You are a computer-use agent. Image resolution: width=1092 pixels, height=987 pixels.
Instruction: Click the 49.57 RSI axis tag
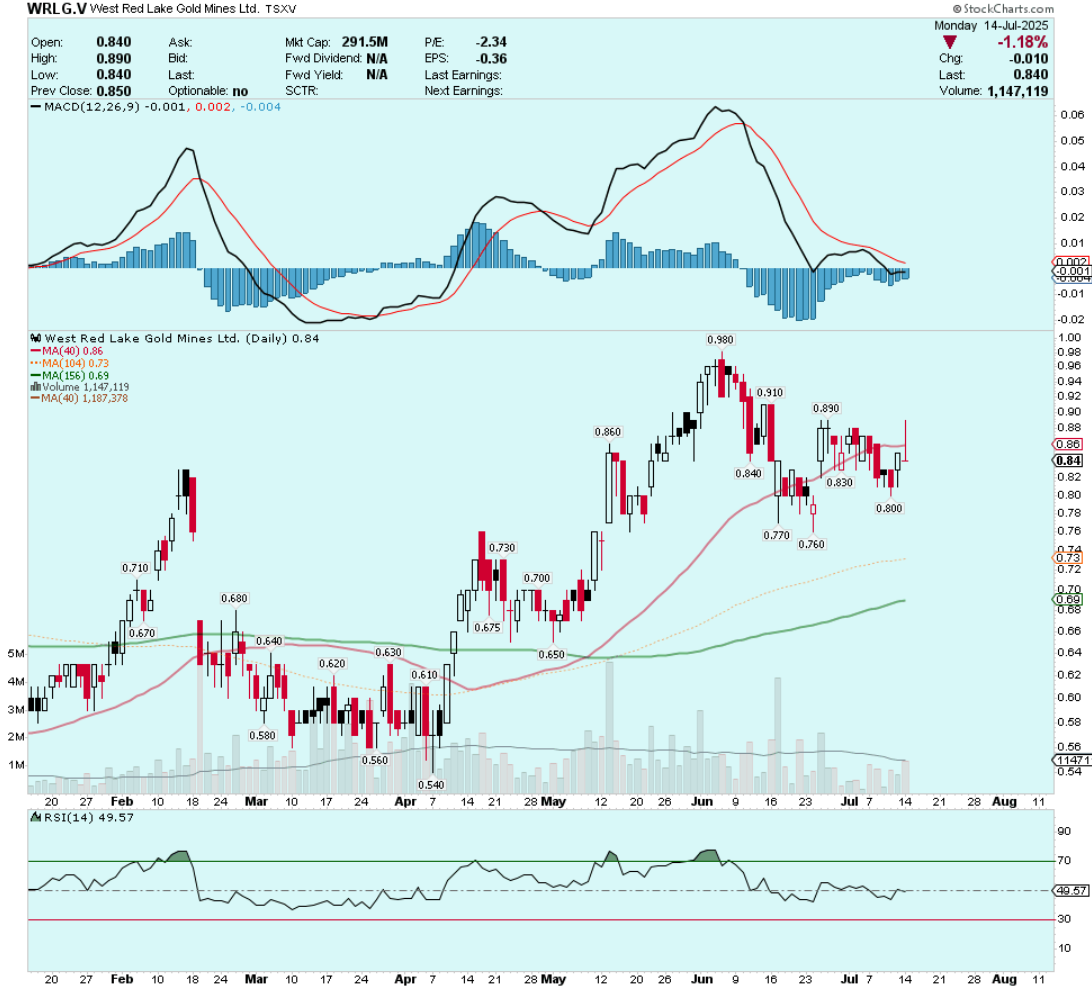click(1071, 891)
